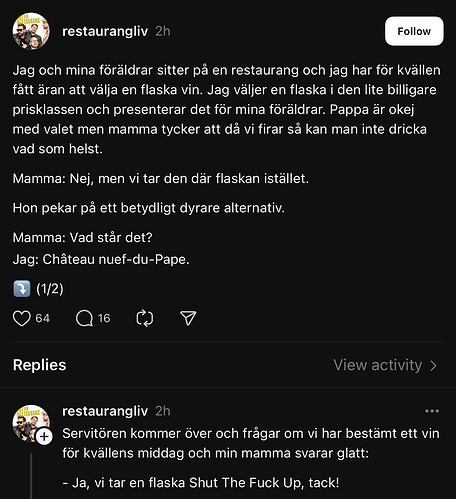456x499 pixels.
Task: Open the reply text about Servitören
Action: [251, 443]
